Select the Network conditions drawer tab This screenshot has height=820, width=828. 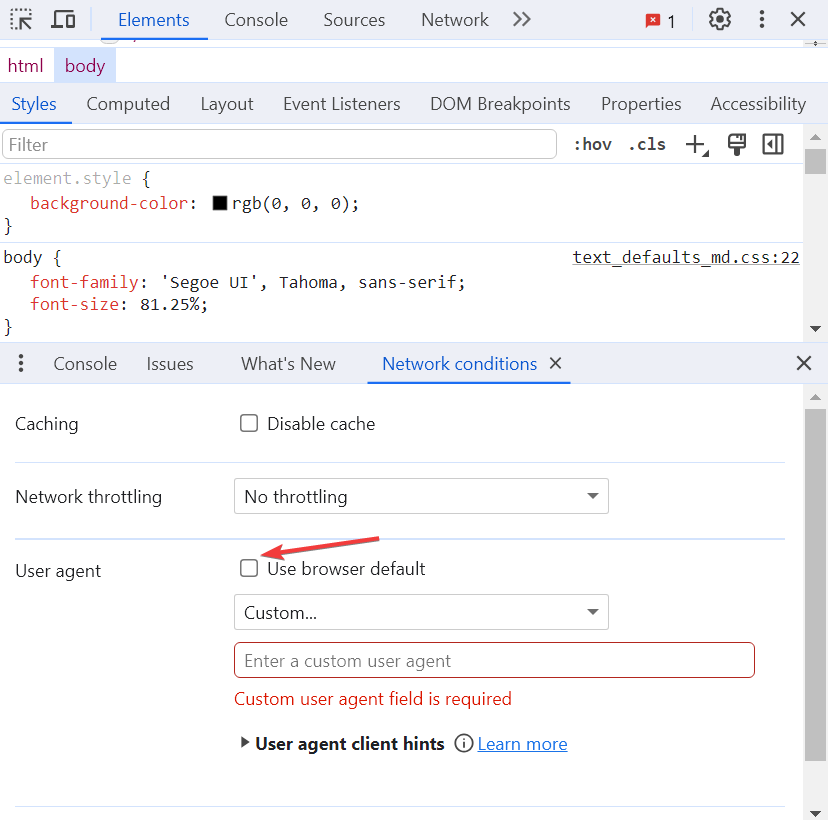[459, 364]
